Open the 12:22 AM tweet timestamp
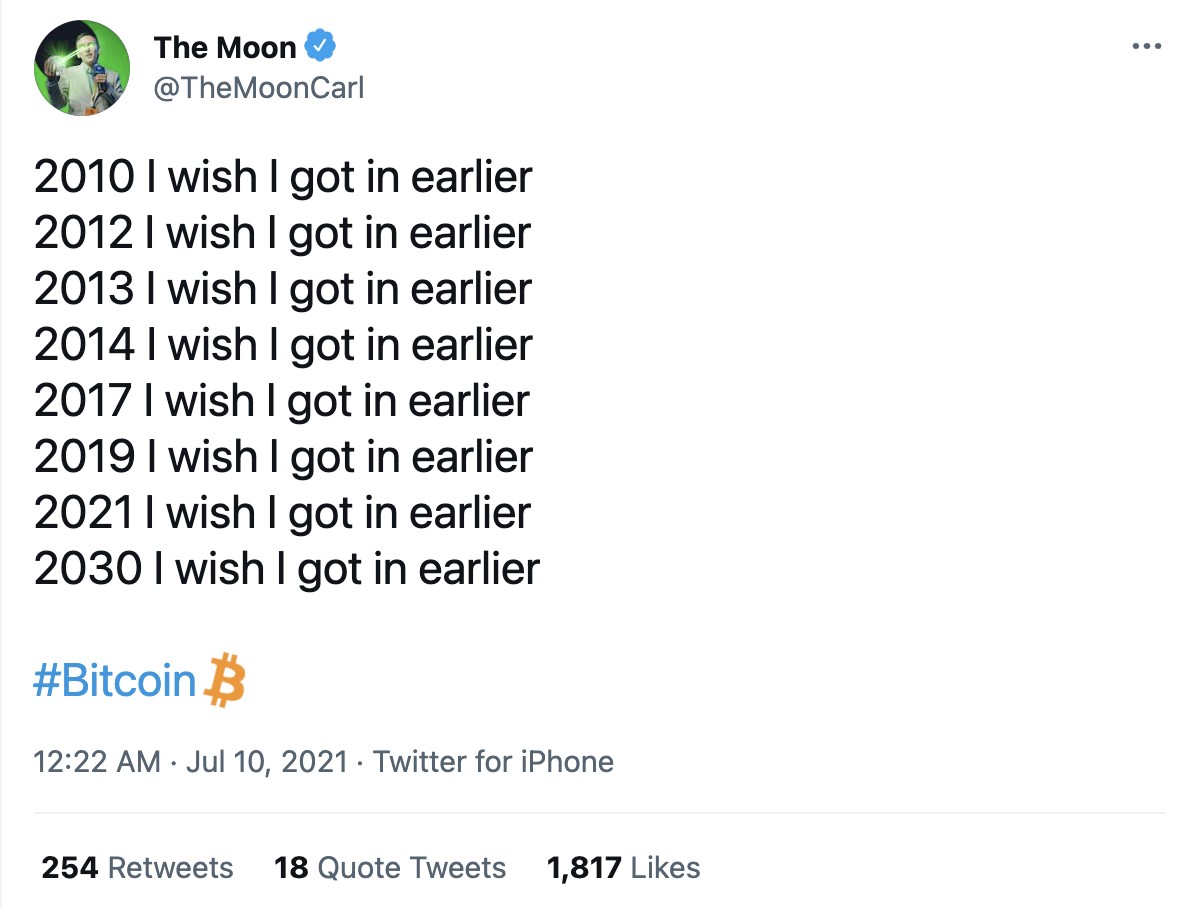Image resolution: width=1192 pixels, height=908 pixels. click(x=97, y=762)
